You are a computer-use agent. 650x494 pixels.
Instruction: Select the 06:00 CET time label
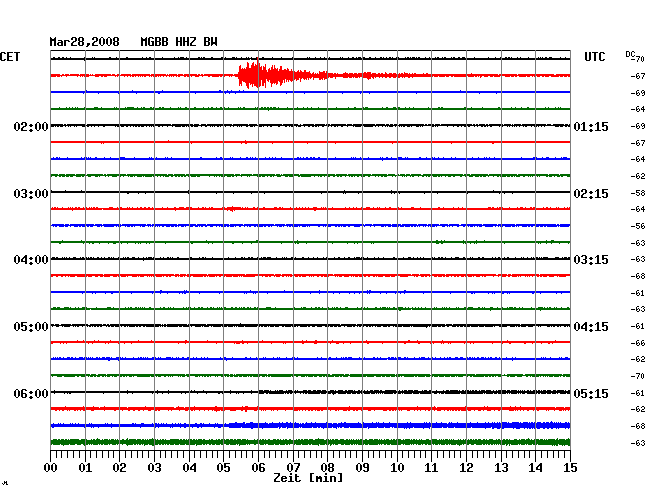[x=31, y=393]
